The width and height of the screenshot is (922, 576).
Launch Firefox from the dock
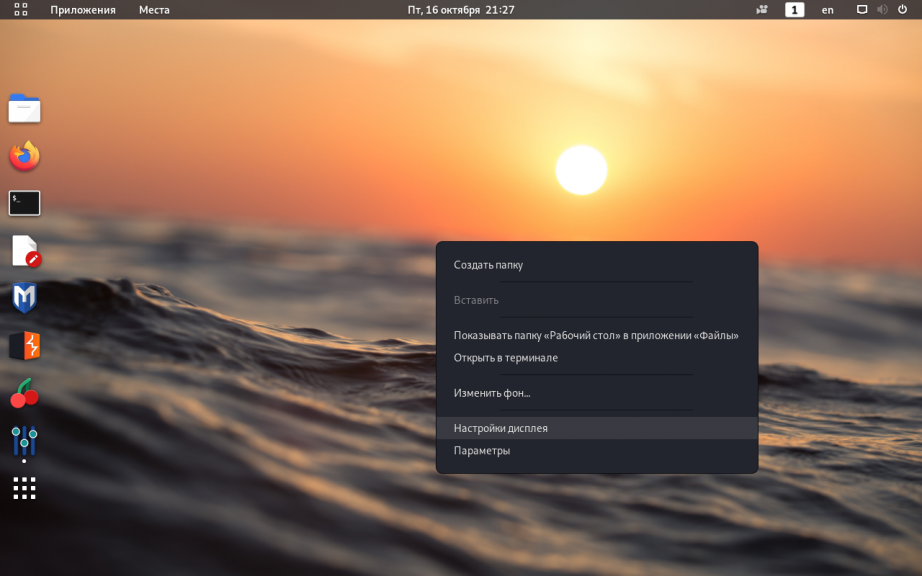click(x=24, y=156)
